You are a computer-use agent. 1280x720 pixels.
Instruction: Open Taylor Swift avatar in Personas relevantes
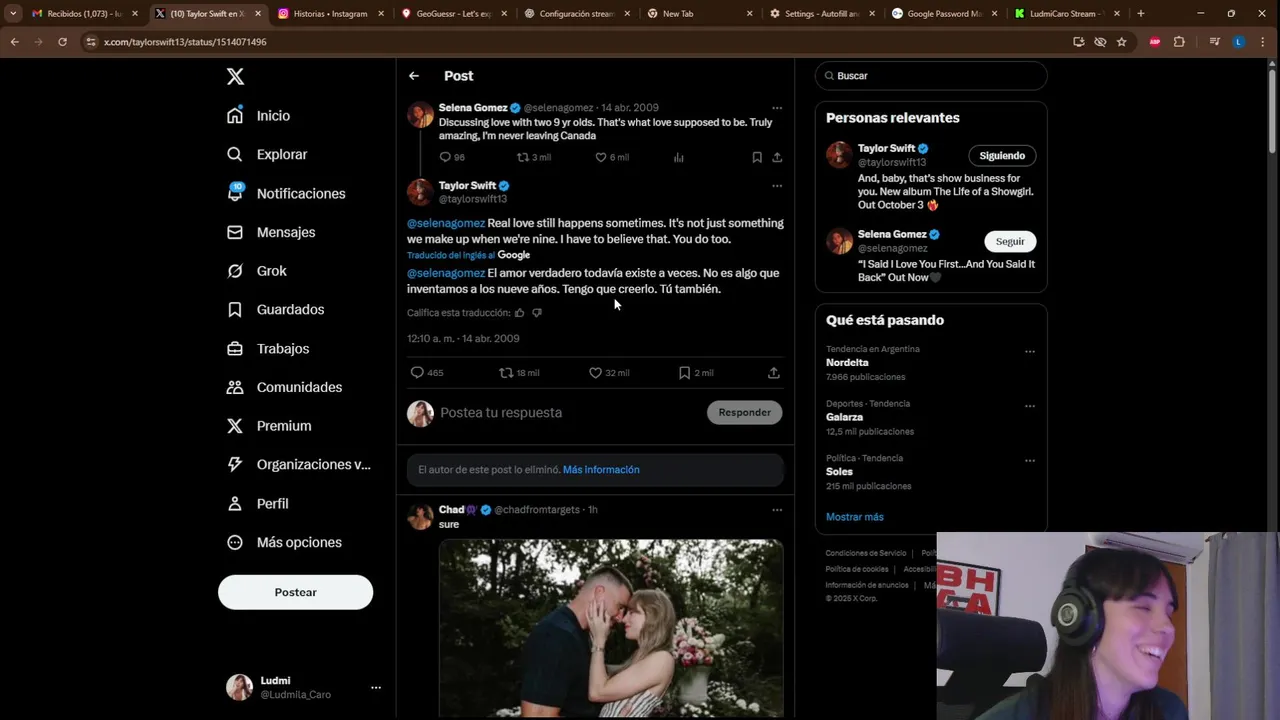point(839,155)
